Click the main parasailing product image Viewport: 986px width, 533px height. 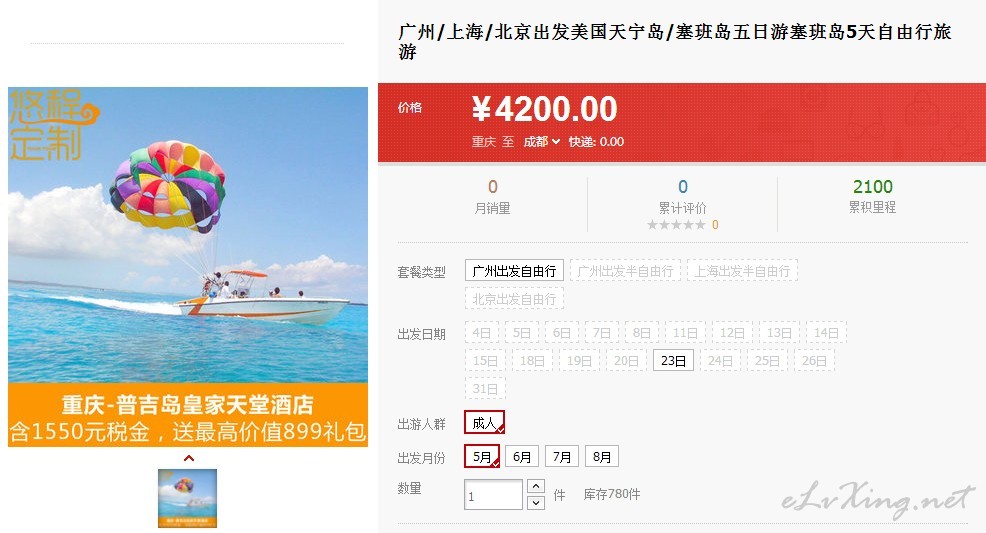(187, 267)
